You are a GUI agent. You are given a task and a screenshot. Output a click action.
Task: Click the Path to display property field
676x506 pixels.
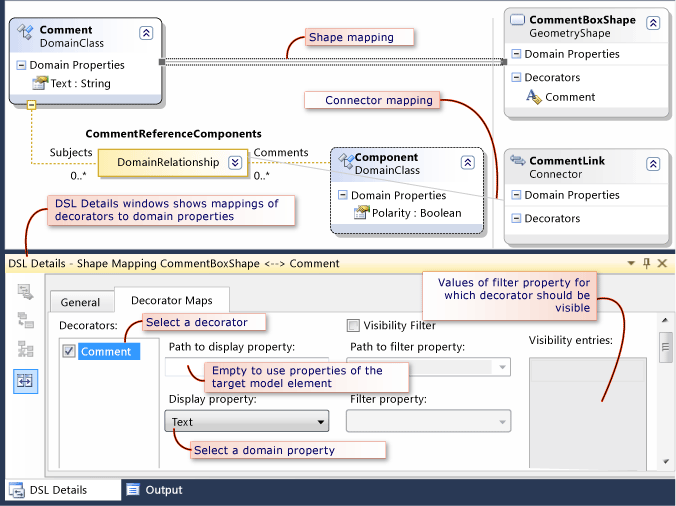click(x=247, y=367)
